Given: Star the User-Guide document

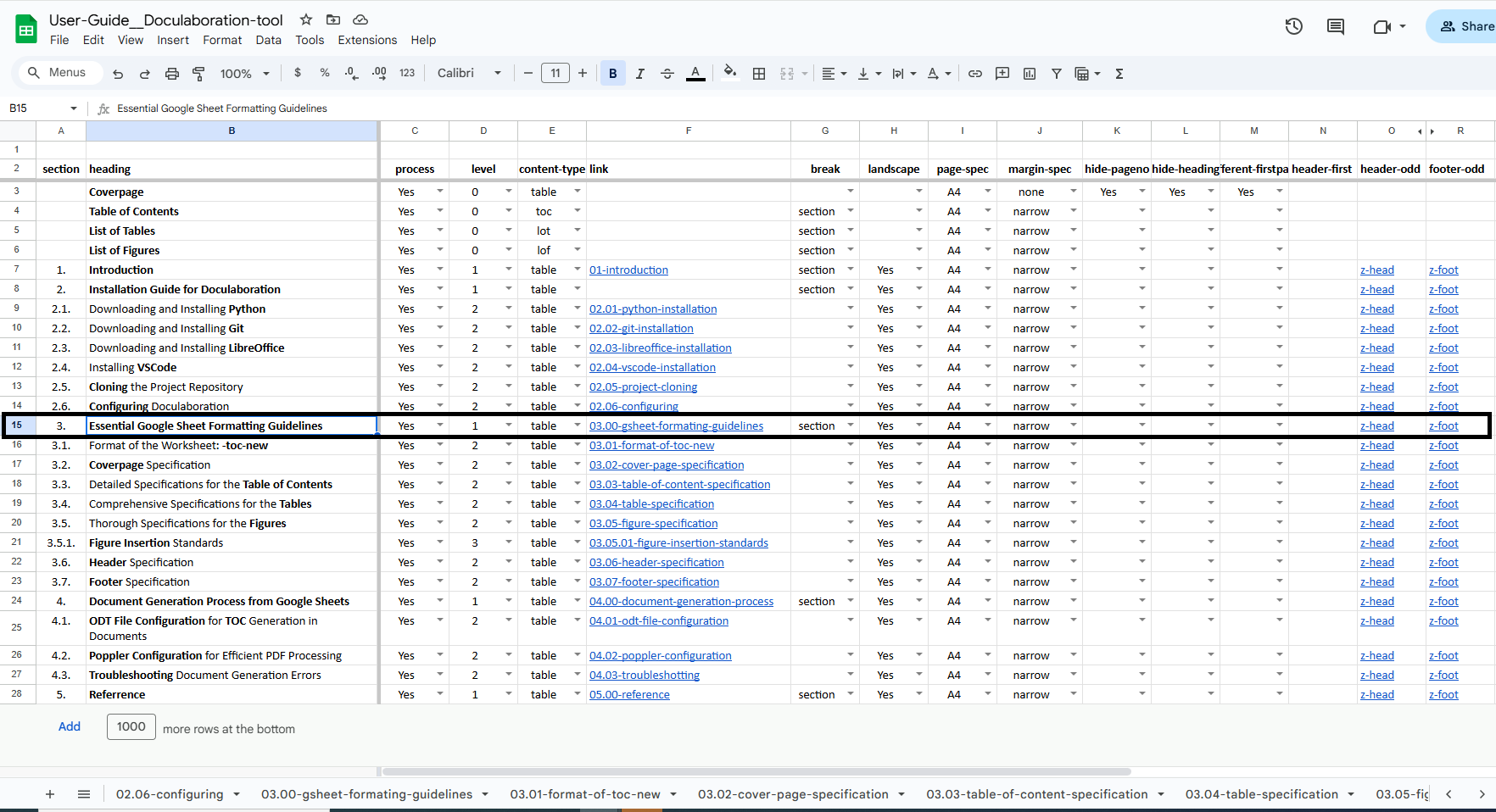Looking at the screenshot, I should point(306,19).
